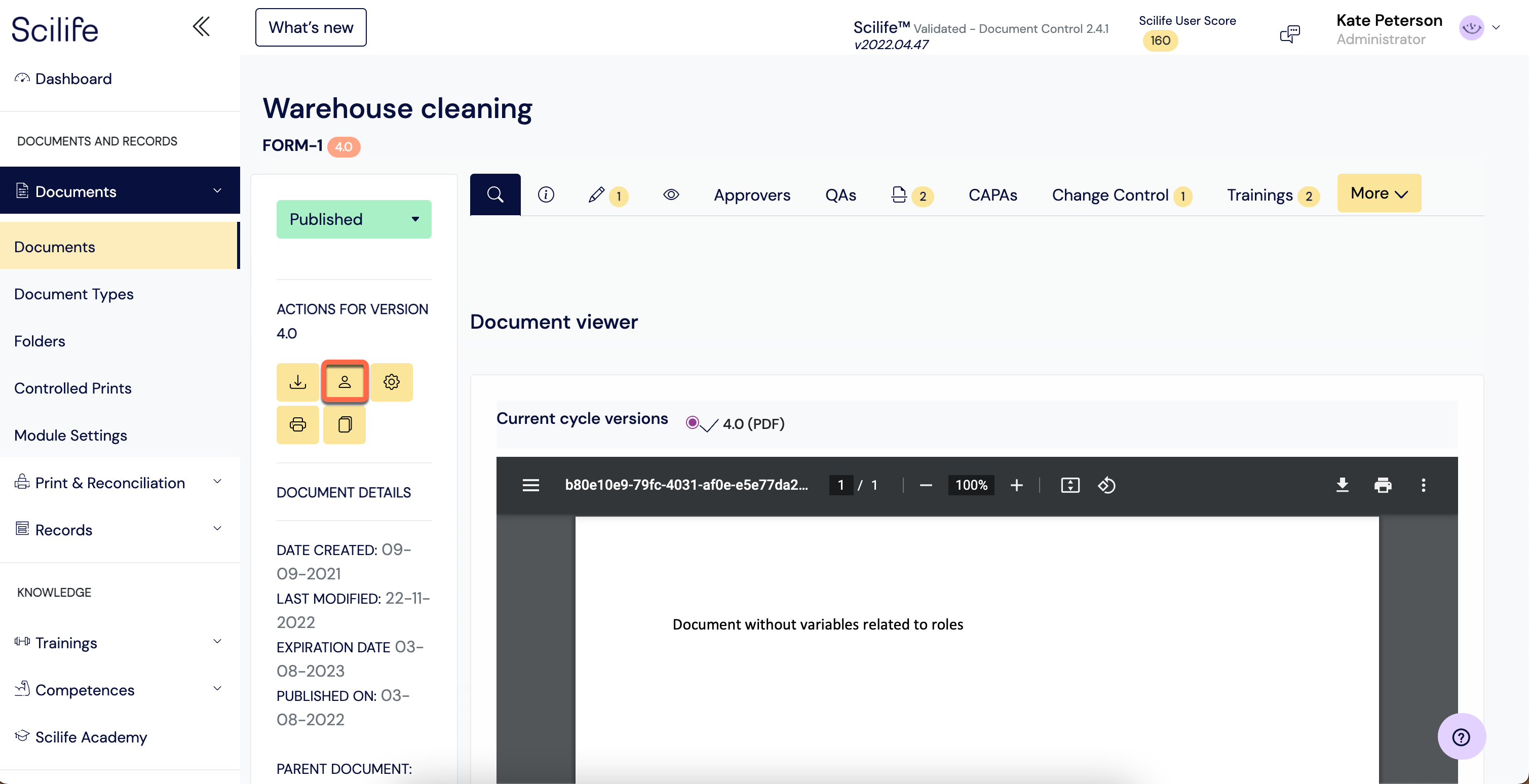Open the document search magnifier
This screenshot has width=1529, height=784.
click(495, 194)
